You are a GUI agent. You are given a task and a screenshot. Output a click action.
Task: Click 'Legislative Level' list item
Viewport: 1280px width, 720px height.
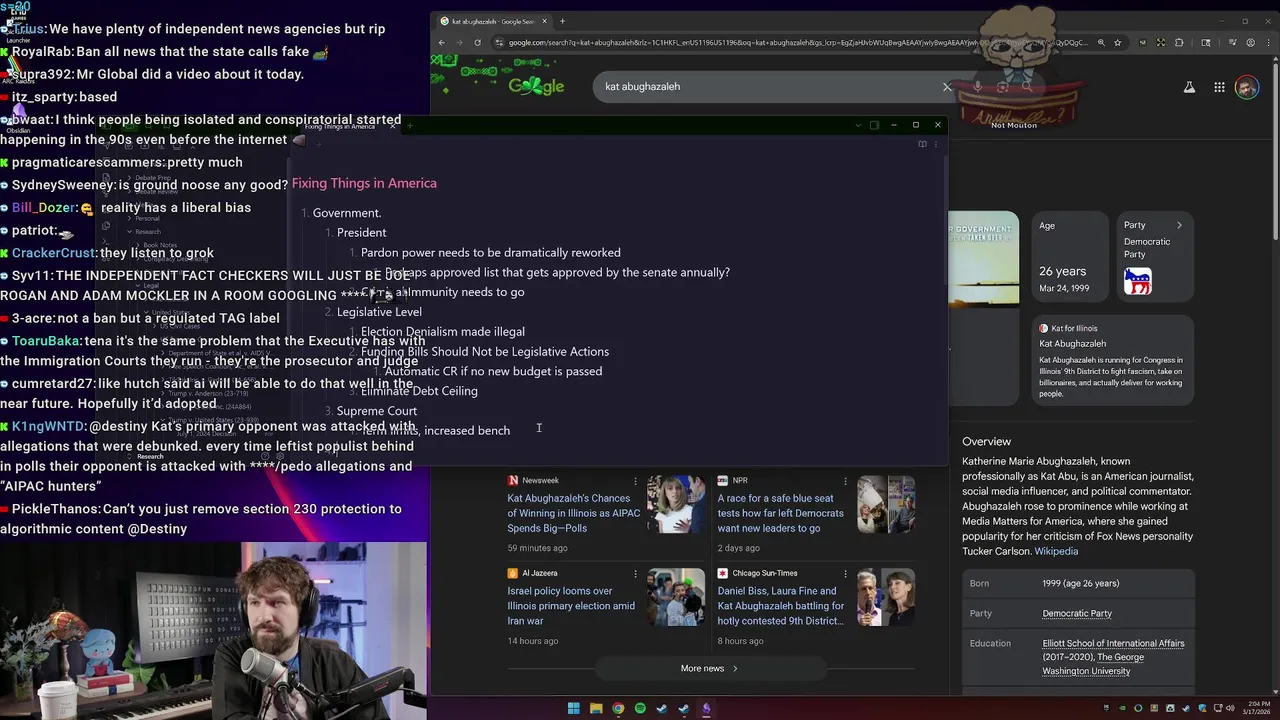point(379,312)
